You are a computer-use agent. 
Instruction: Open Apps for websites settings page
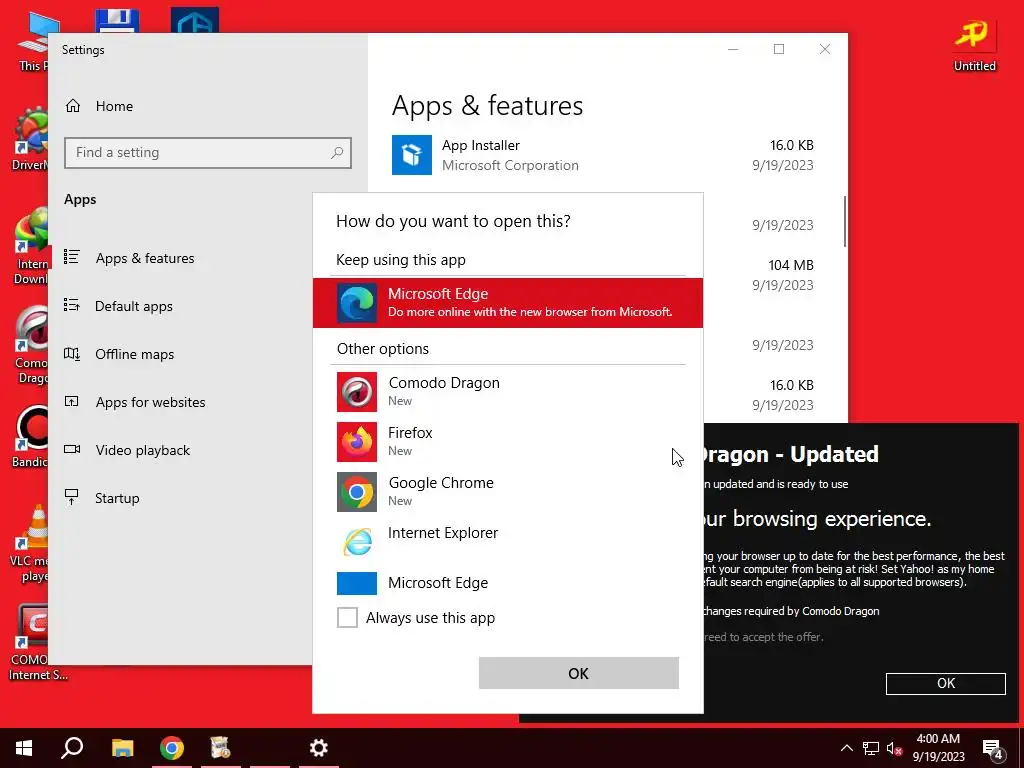click(150, 402)
